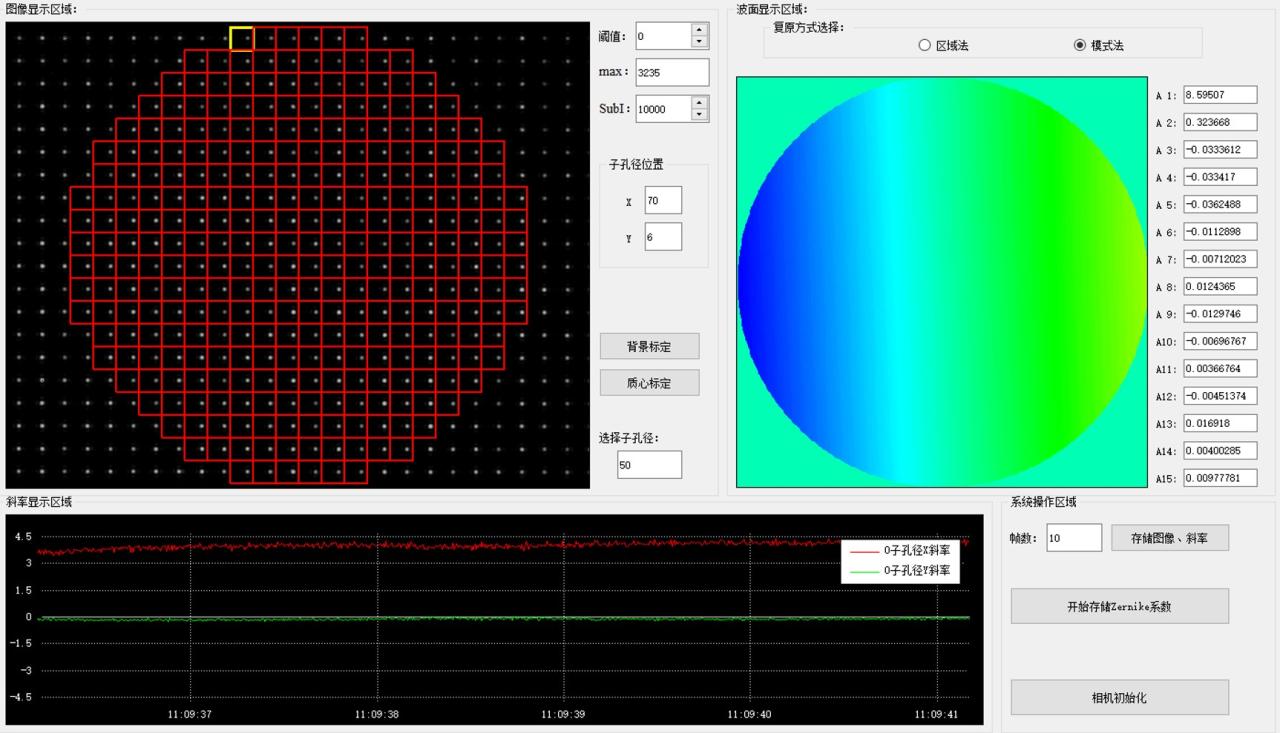Click the -4.5 y-axis label
Screen dimensions: 1280x733
(21, 697)
